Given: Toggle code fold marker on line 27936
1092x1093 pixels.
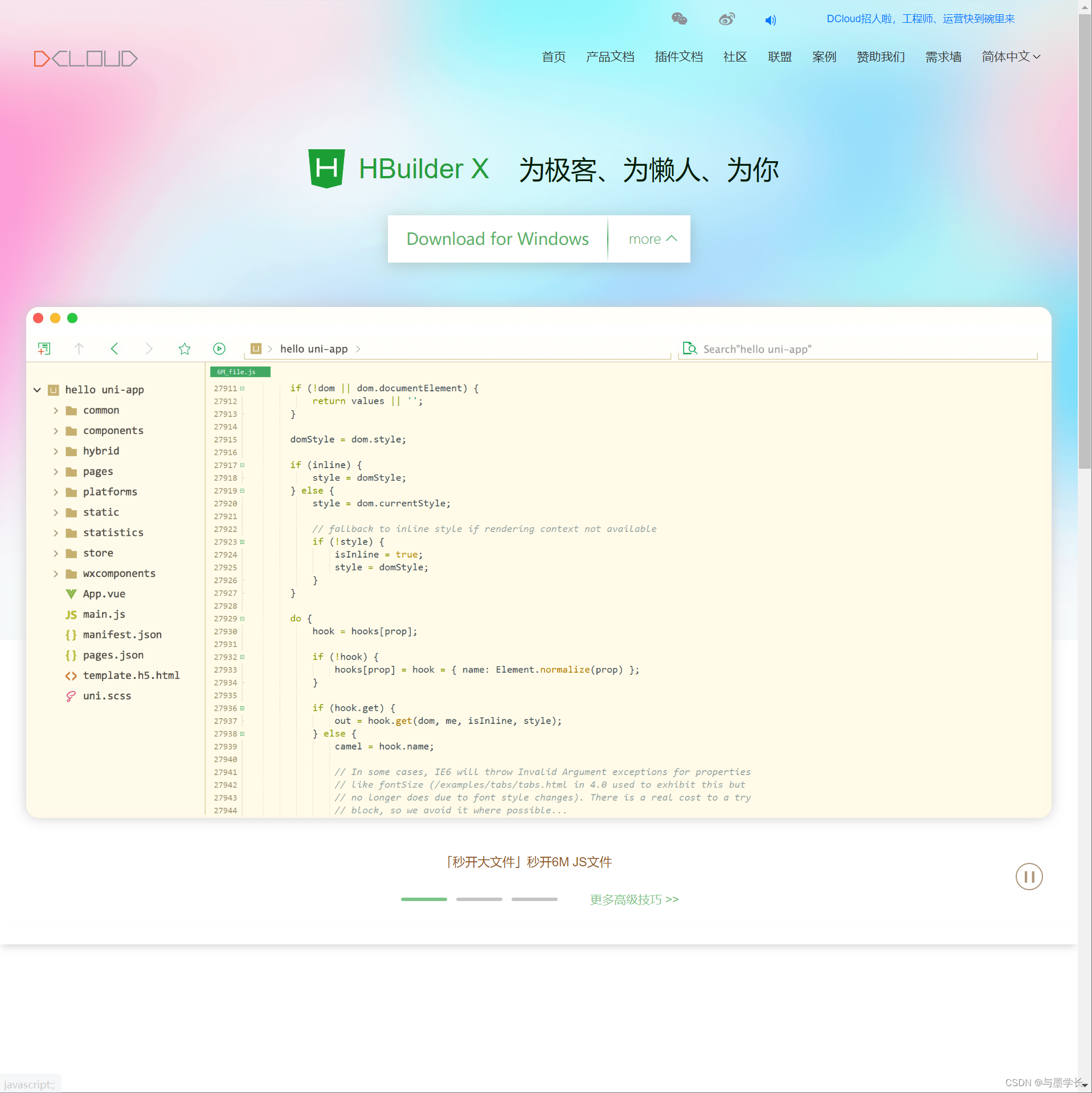Looking at the screenshot, I should (x=242, y=709).
